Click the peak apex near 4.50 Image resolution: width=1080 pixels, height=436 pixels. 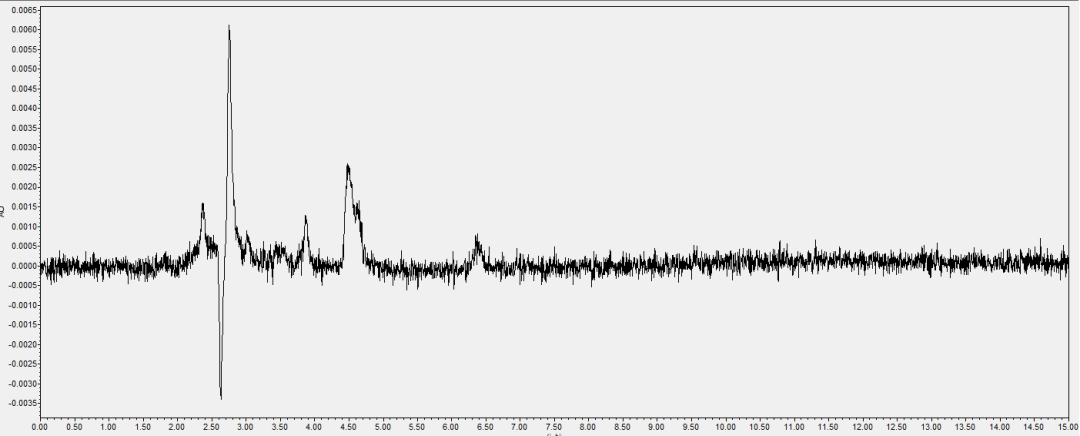[x=348, y=166]
